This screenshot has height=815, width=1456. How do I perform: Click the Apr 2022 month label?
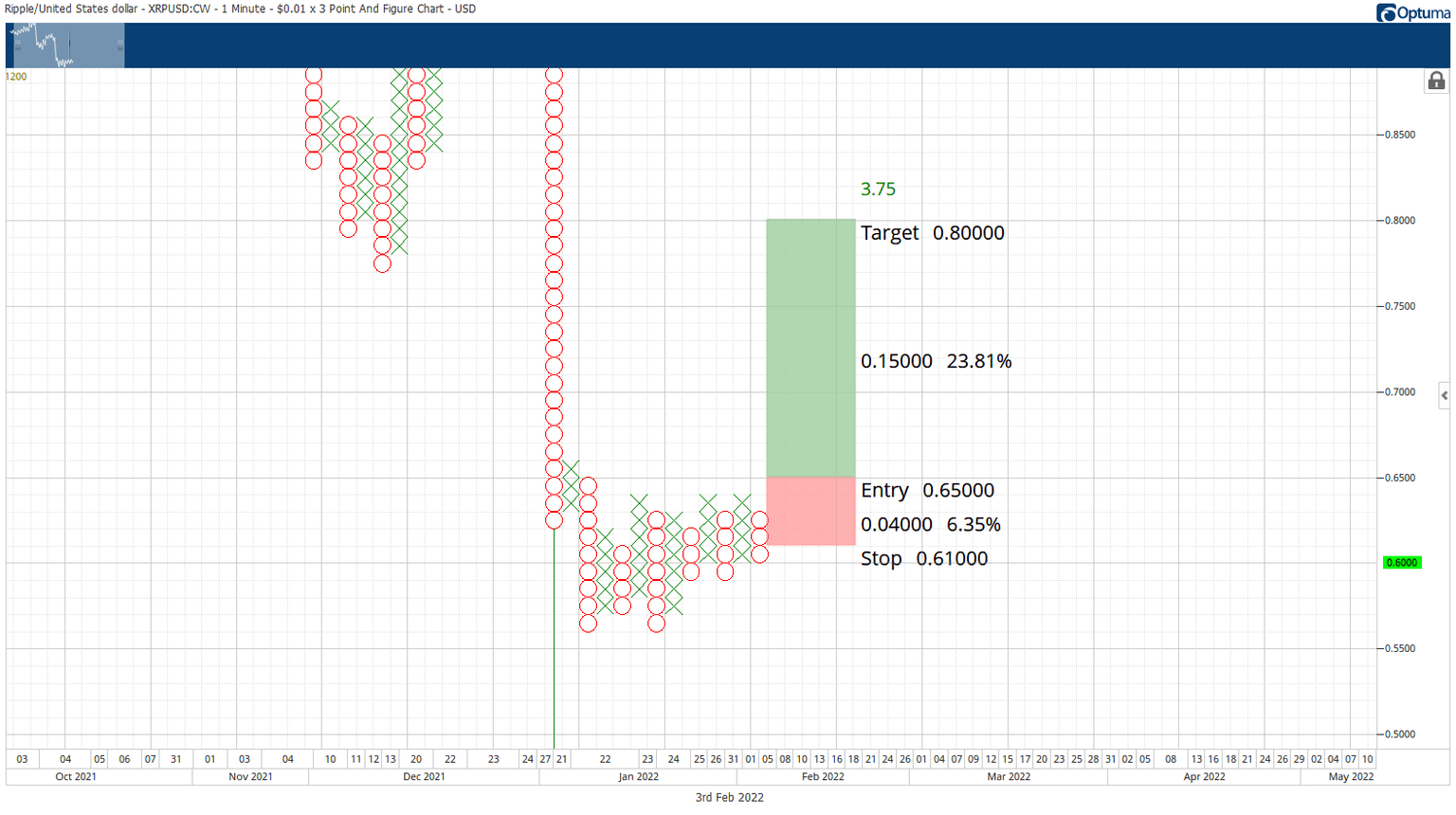[x=1204, y=777]
